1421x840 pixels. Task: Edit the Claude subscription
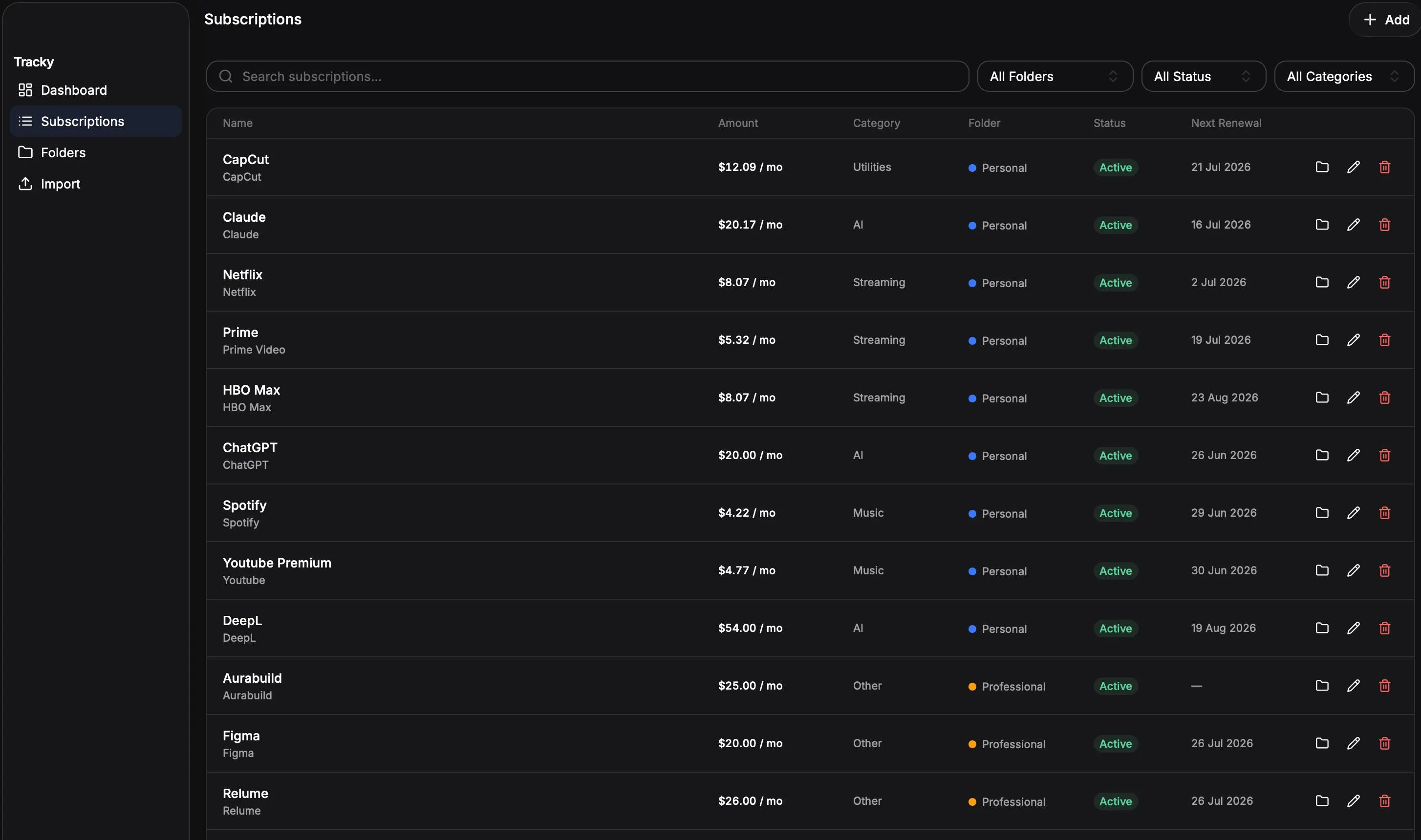click(x=1353, y=225)
